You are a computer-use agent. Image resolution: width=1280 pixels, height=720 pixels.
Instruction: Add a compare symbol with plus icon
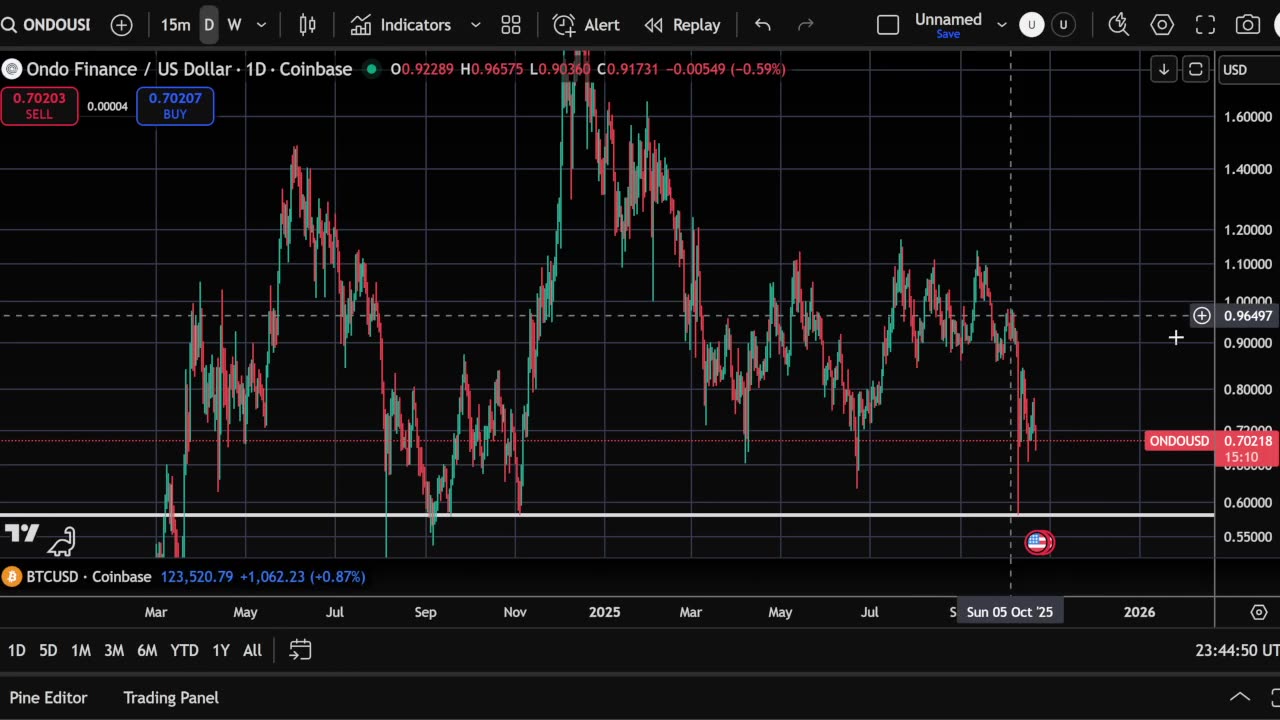click(121, 25)
